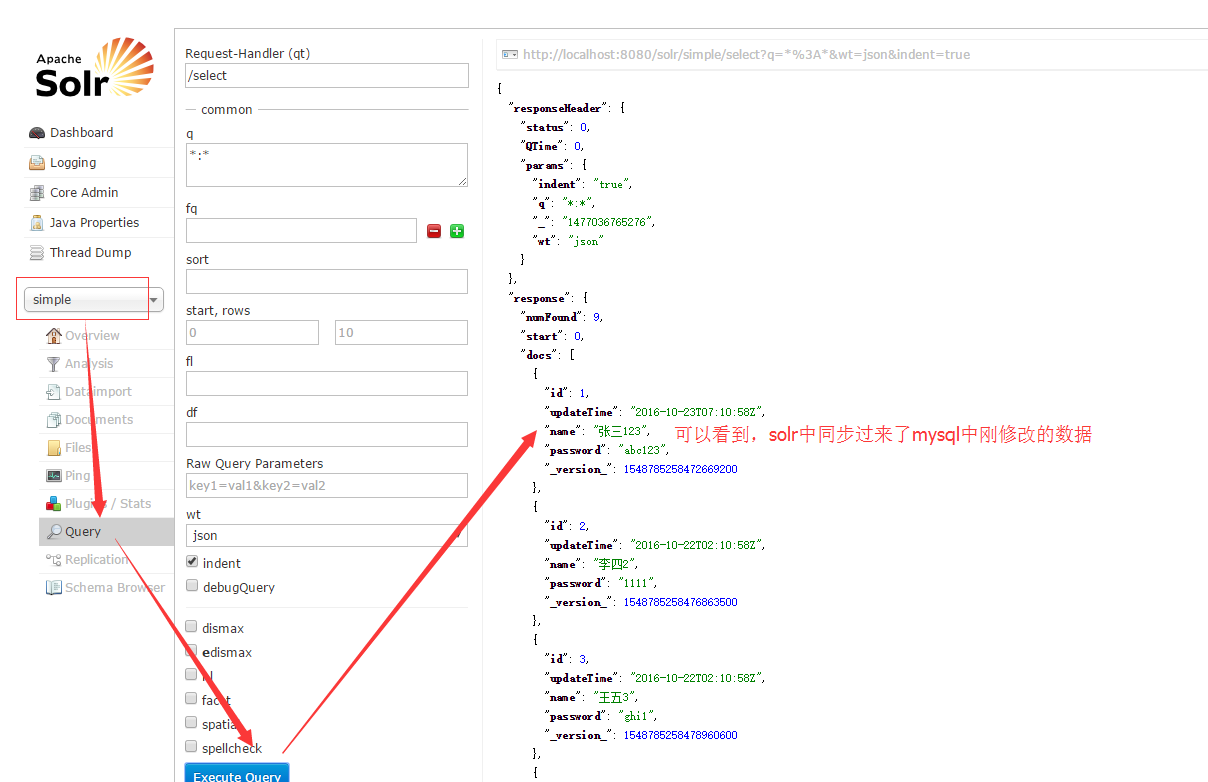Enable the edismax checkbox
This screenshot has height=782, width=1208.
pyautogui.click(x=192, y=651)
